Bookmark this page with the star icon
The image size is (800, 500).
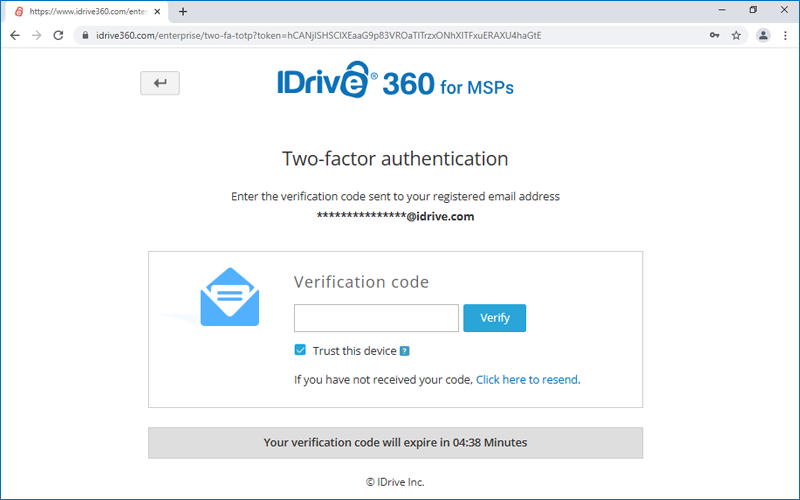pyautogui.click(x=736, y=35)
